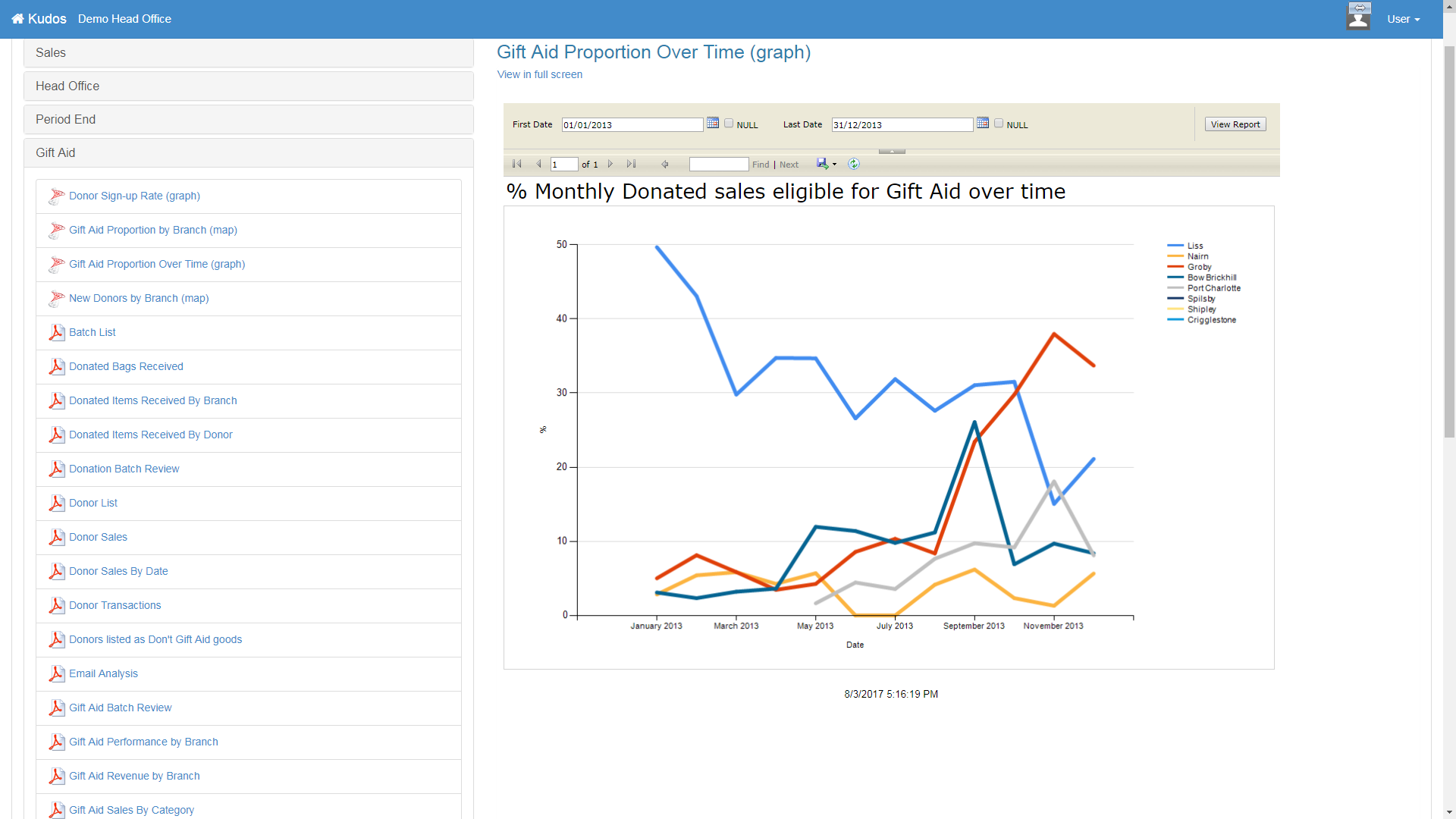Click the back to parent report arrow
This screenshot has height=819, width=1456.
coord(665,164)
